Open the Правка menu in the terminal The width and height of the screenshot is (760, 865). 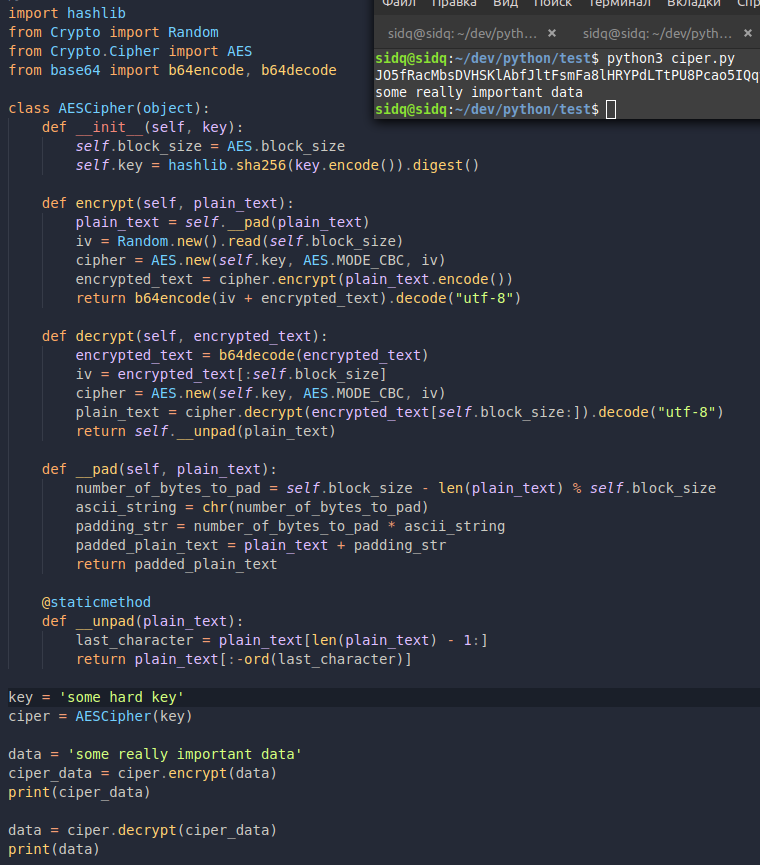tap(454, 3)
